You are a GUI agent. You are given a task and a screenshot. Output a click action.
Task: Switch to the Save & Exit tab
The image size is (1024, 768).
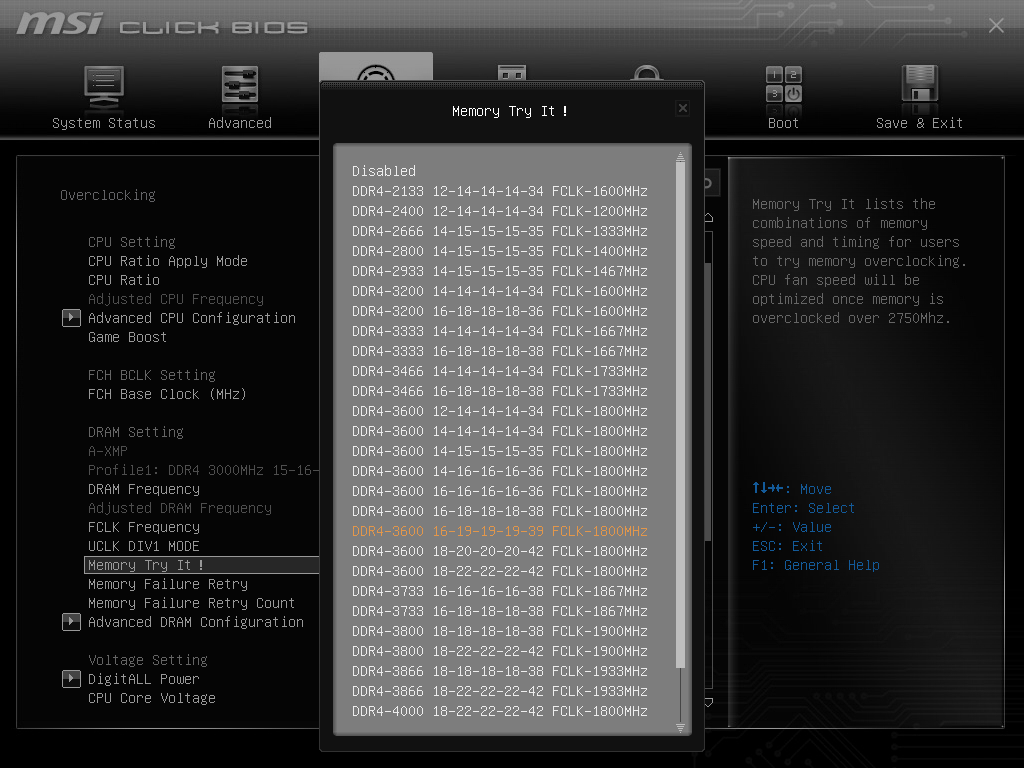[x=920, y=123]
